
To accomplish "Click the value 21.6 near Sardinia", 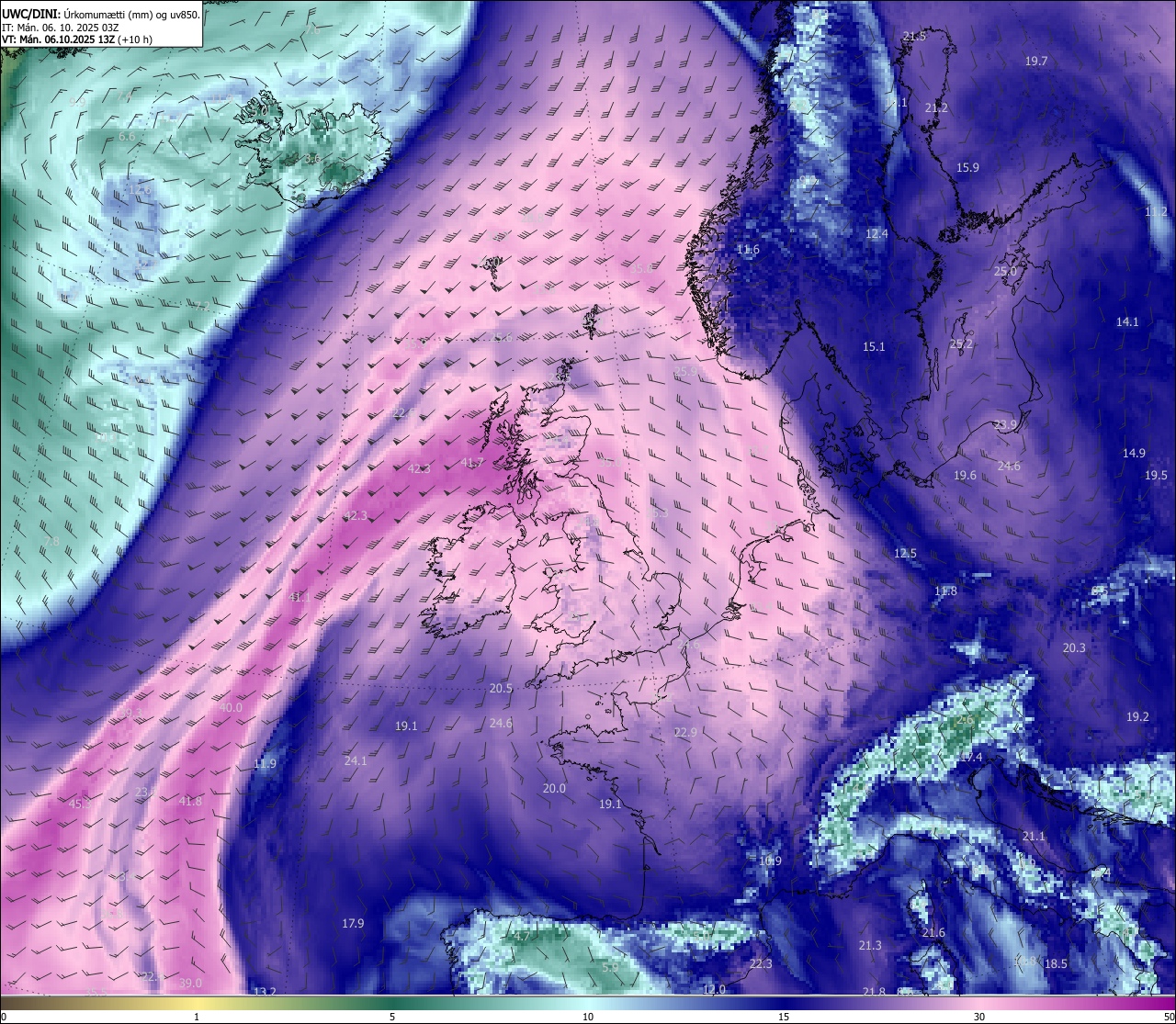I will [x=933, y=932].
